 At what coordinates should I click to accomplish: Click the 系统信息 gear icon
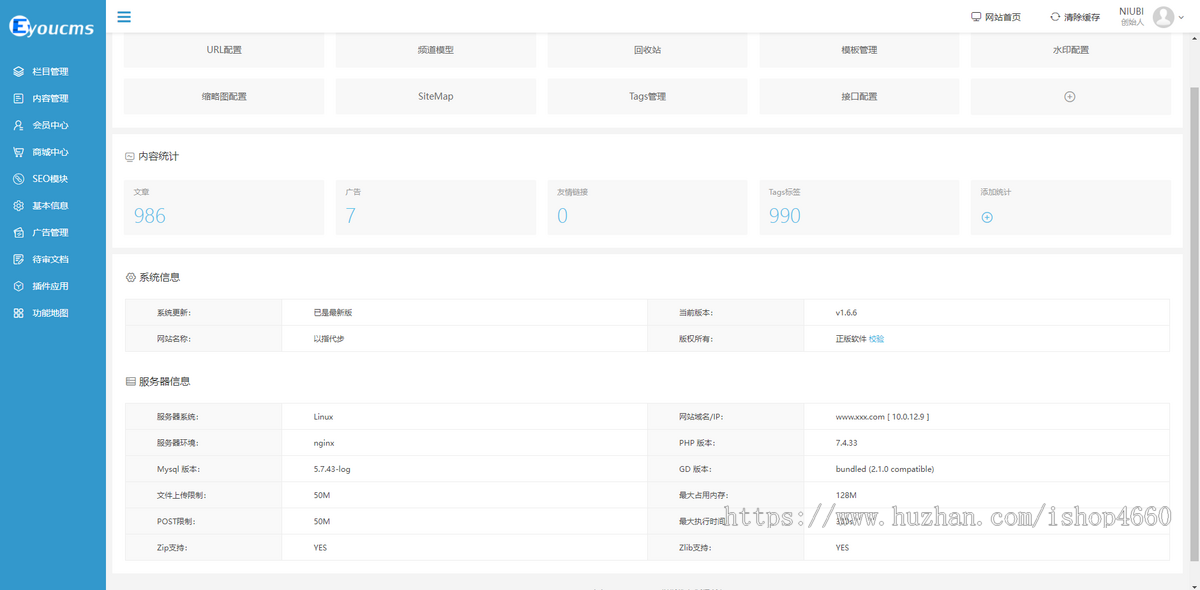coord(130,277)
